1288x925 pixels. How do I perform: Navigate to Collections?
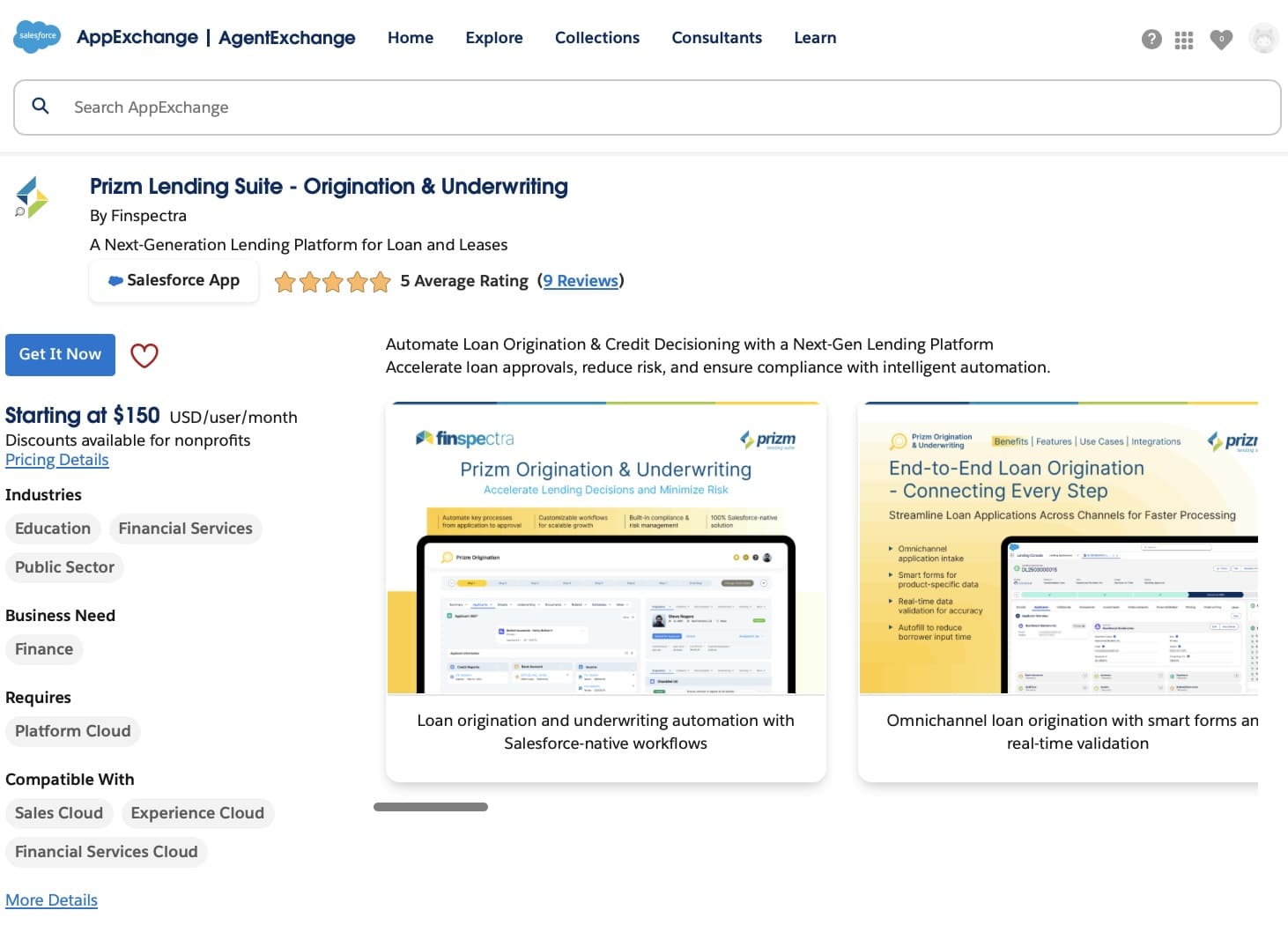[x=596, y=38]
